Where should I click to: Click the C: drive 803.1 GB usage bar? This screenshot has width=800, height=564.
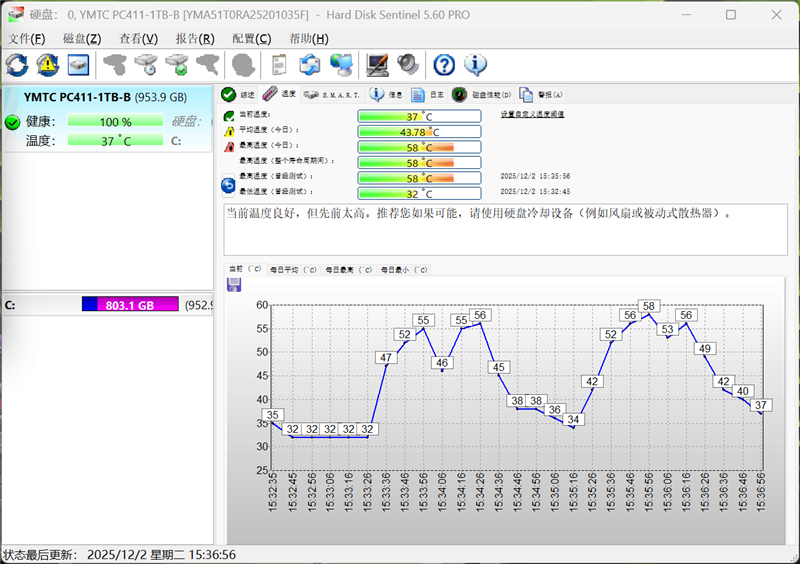(x=129, y=304)
